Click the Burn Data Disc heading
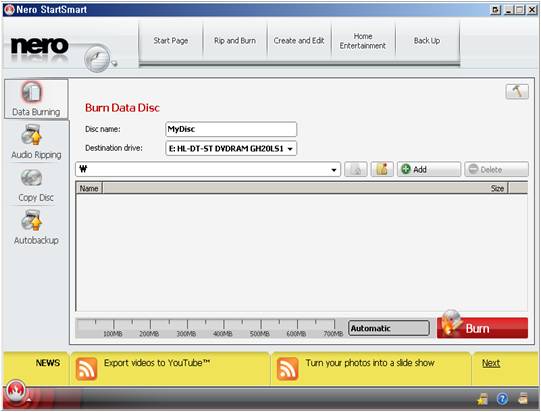This screenshot has width=541, height=412. coord(122,108)
